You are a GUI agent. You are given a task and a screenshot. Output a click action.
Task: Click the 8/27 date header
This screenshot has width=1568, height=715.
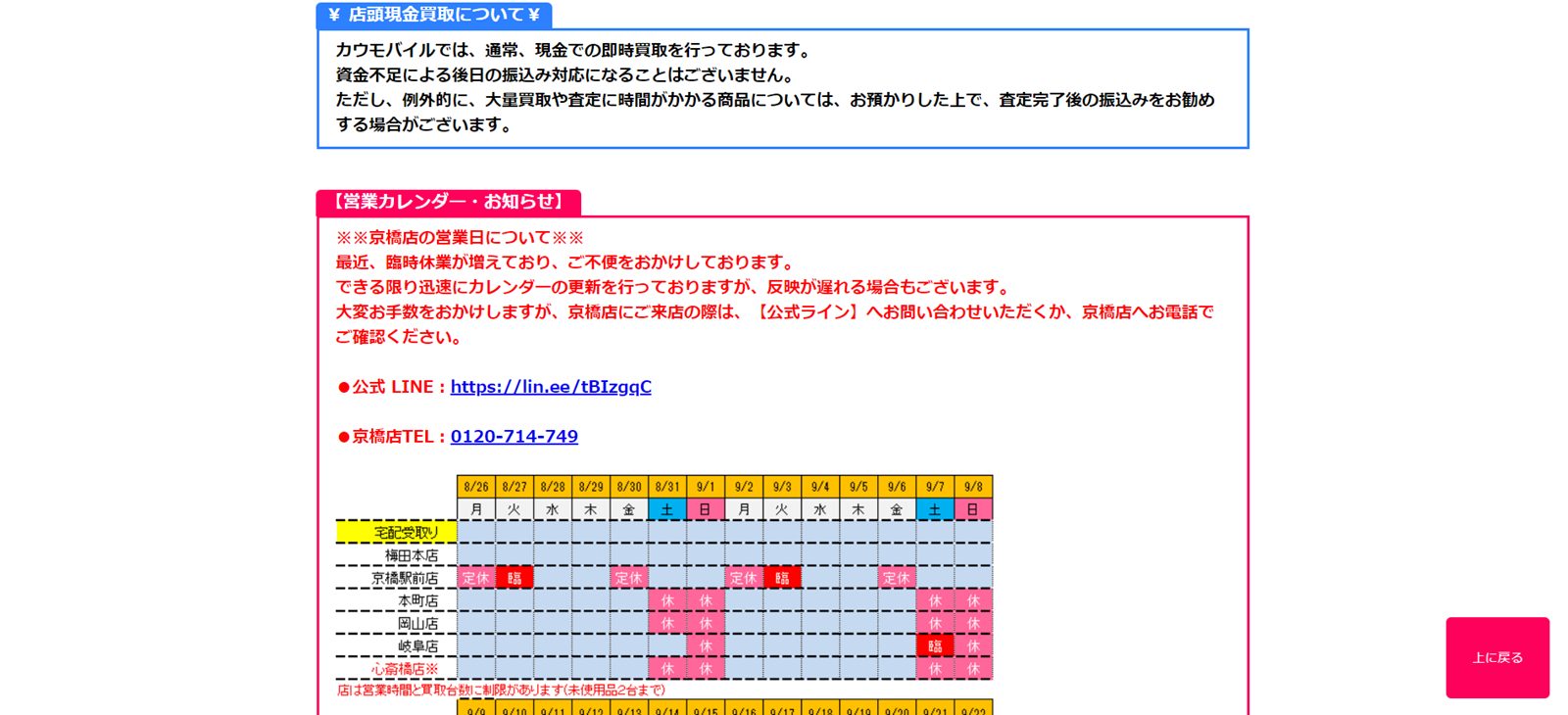coord(514,487)
